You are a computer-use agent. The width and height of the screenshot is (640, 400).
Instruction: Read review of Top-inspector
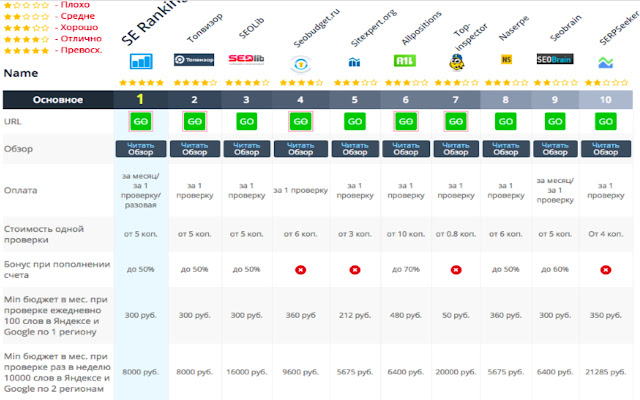(x=456, y=149)
